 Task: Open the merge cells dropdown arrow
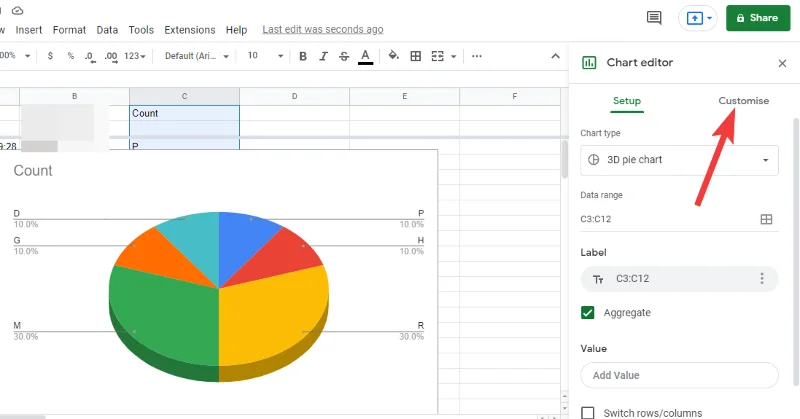click(x=454, y=56)
